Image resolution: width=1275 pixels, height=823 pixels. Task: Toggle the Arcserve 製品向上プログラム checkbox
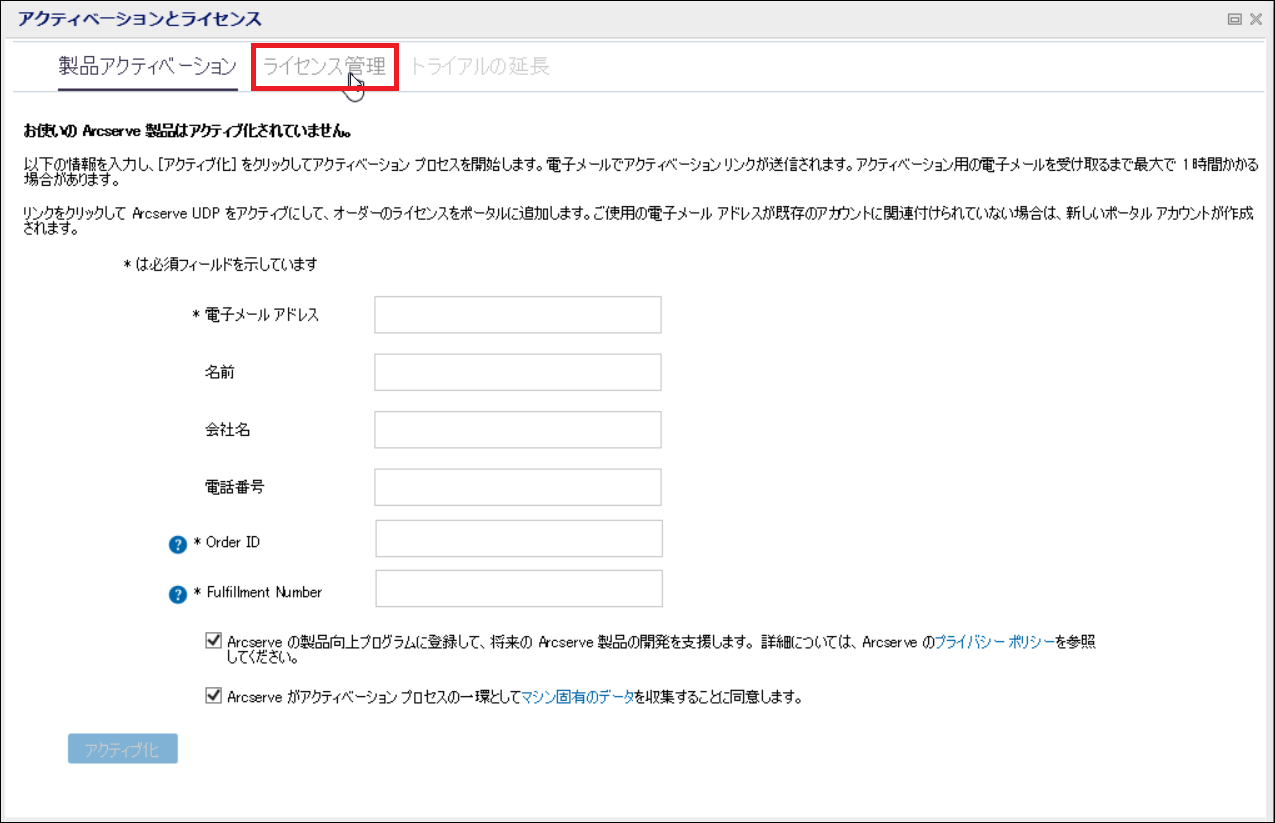[x=212, y=640]
